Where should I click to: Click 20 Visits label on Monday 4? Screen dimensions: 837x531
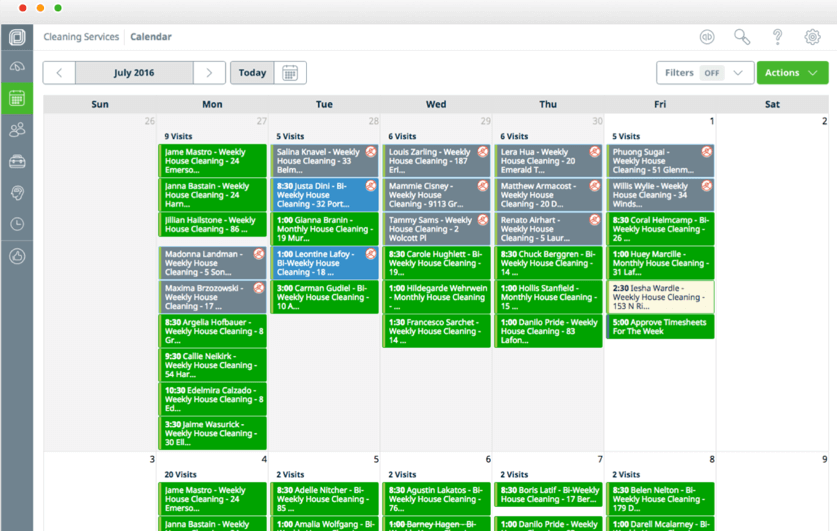pos(180,474)
